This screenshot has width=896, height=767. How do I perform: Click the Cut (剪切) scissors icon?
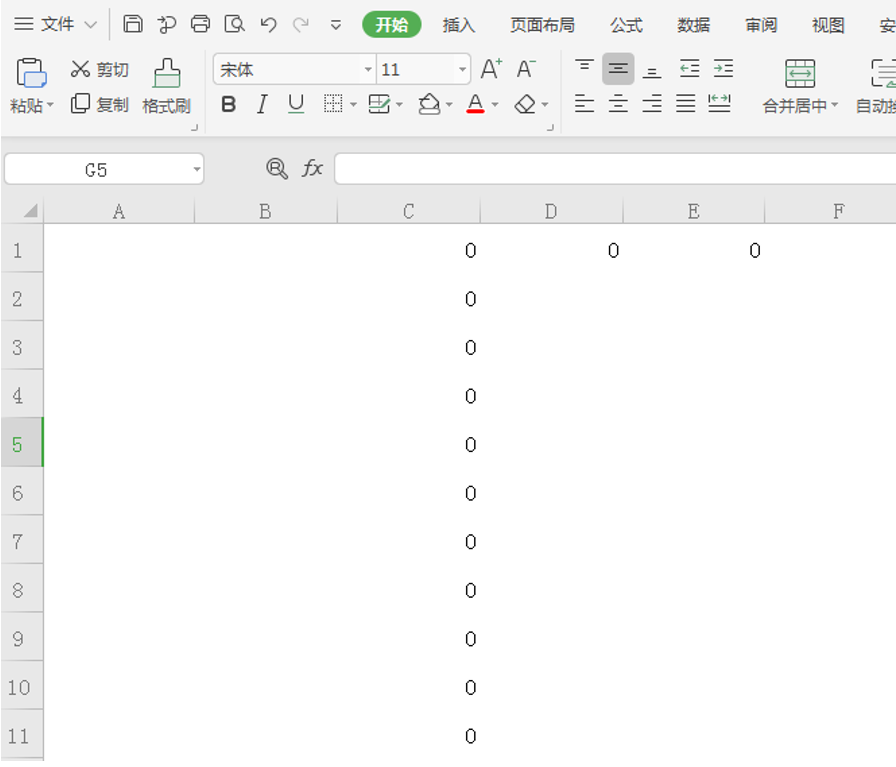click(81, 69)
